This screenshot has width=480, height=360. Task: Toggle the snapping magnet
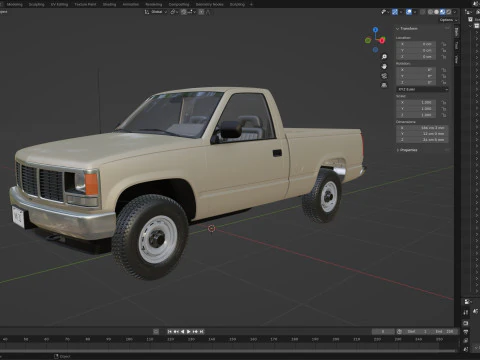(184, 12)
